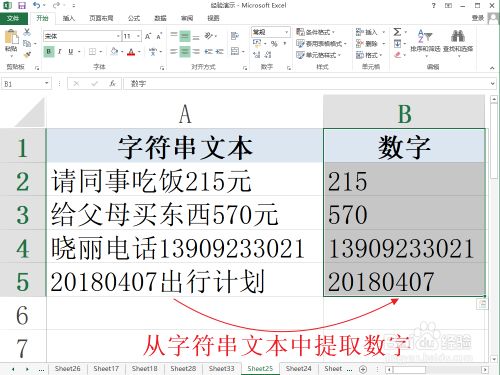Toggle Underline formatting button
The image size is (500, 375).
click(71, 52)
